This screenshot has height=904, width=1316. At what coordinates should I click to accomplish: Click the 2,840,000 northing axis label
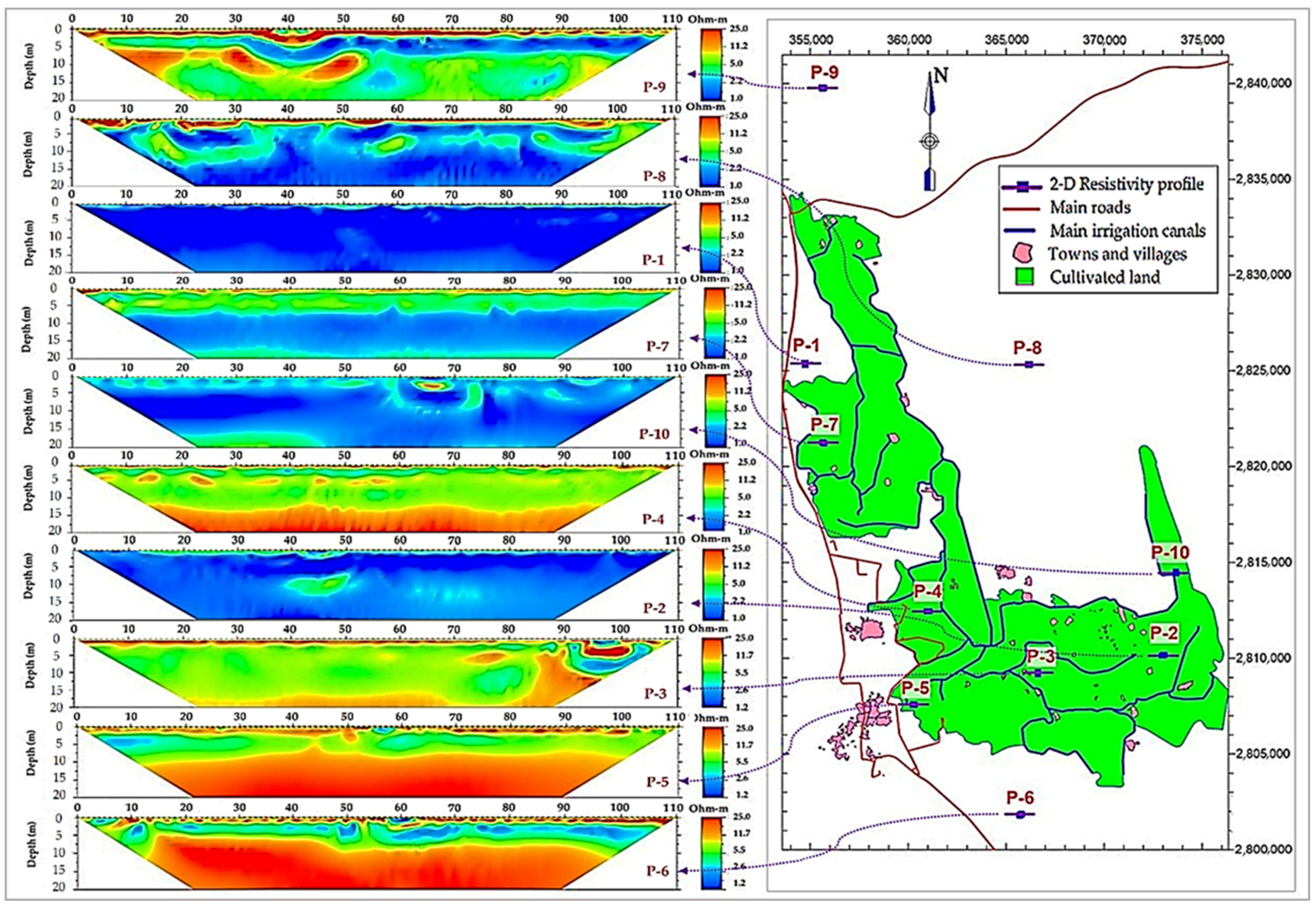tap(1263, 83)
